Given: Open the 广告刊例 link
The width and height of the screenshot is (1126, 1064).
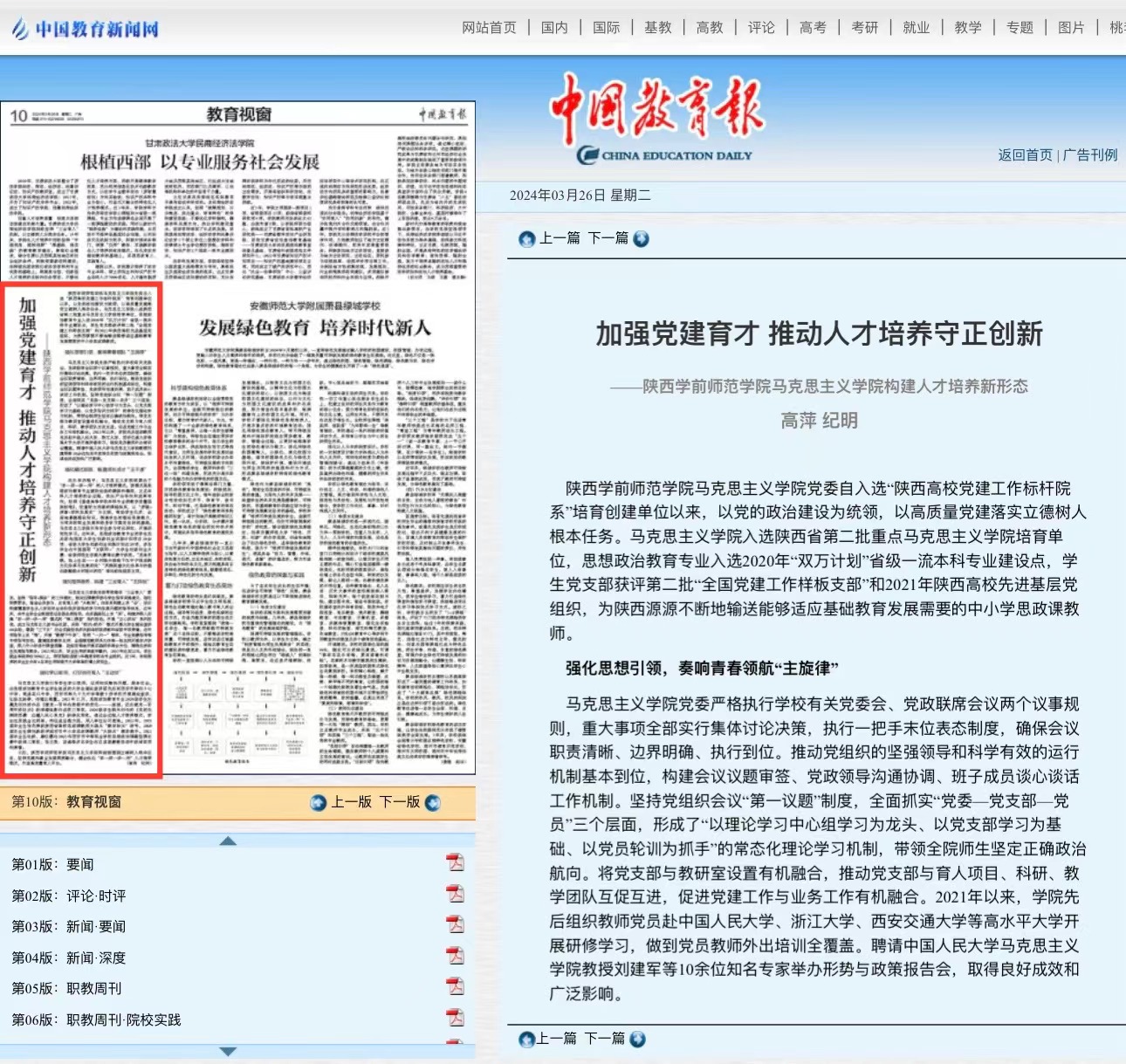Looking at the screenshot, I should tap(1090, 155).
